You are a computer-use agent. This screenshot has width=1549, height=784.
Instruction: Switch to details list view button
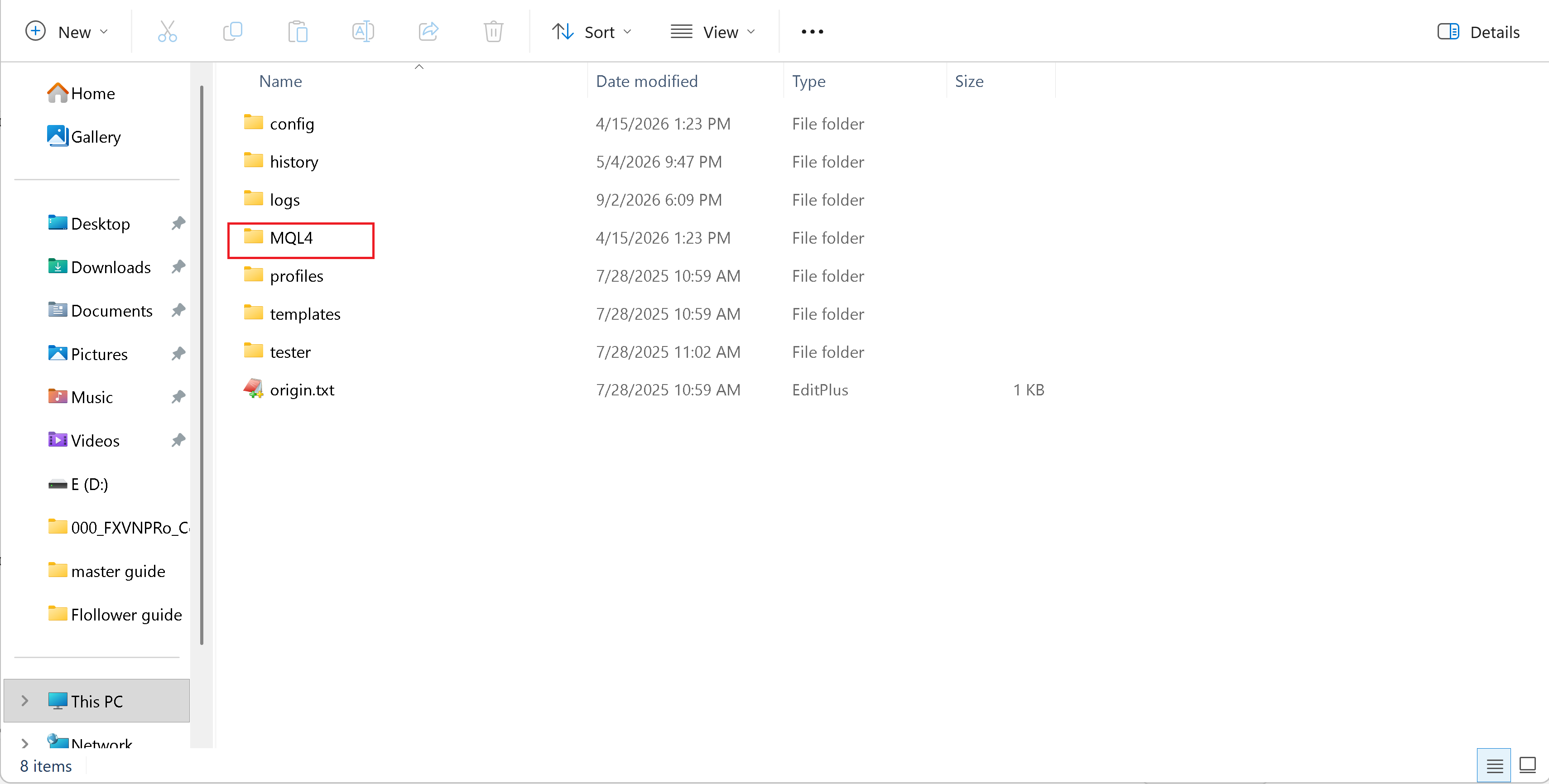coord(1494,765)
